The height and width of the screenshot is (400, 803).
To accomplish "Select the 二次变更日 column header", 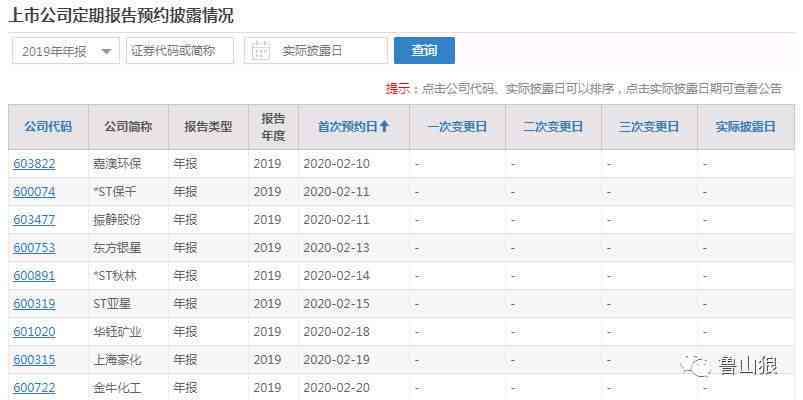I will [553, 127].
